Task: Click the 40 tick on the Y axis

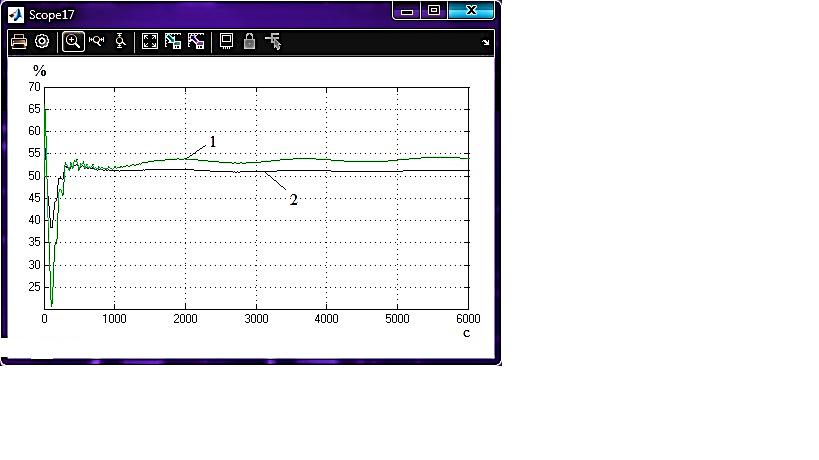Action: coord(34,220)
